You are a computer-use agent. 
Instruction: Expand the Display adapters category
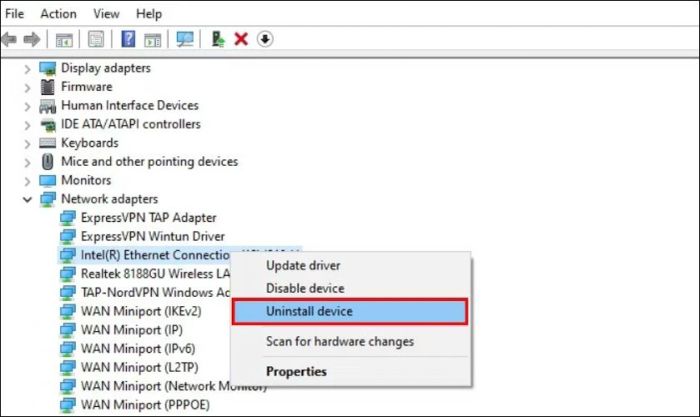click(27, 69)
